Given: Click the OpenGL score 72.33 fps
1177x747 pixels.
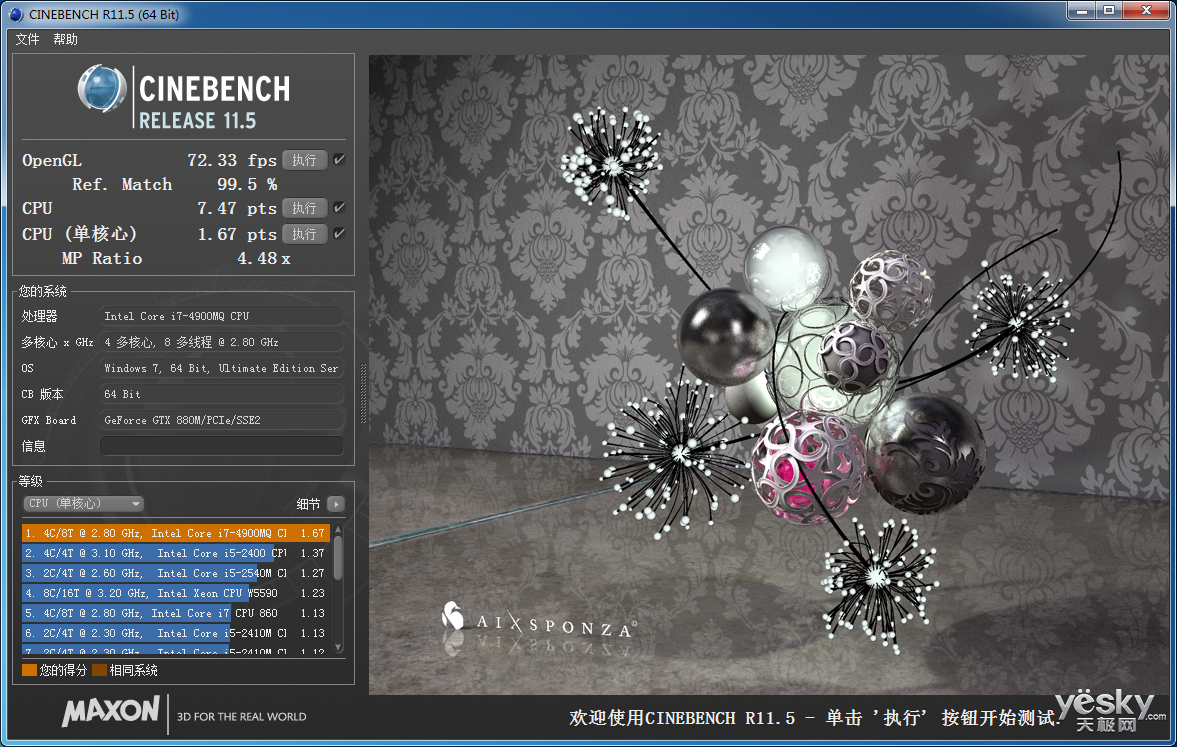Looking at the screenshot, I should (x=232, y=160).
